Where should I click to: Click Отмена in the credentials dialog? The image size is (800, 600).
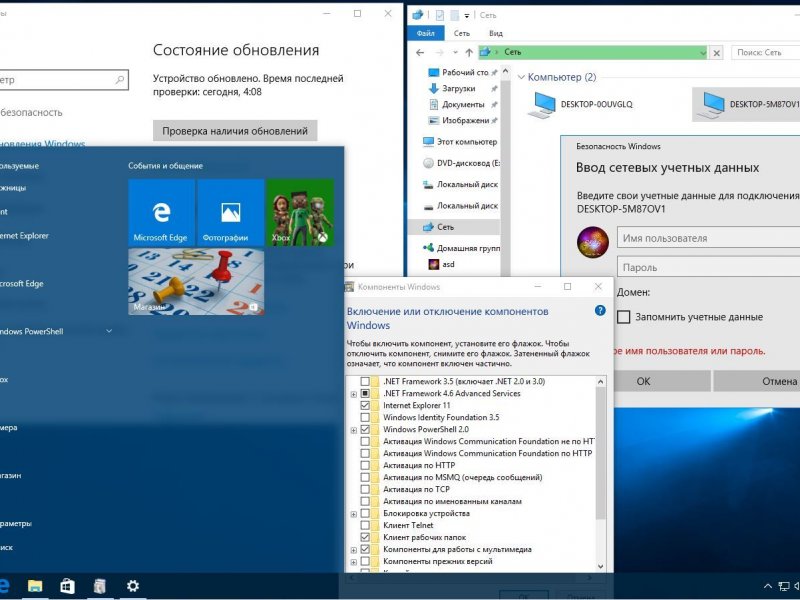[x=757, y=381]
